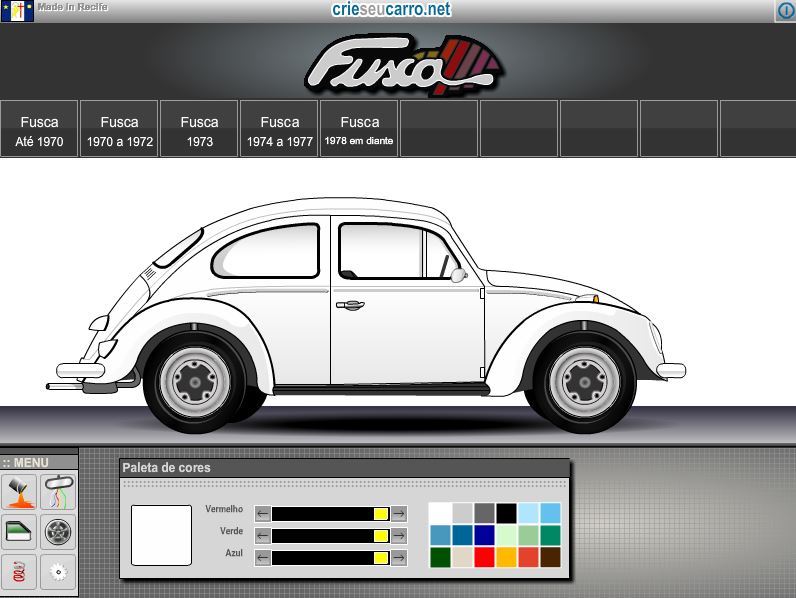Click the Verde slider yellow handle

[381, 536]
